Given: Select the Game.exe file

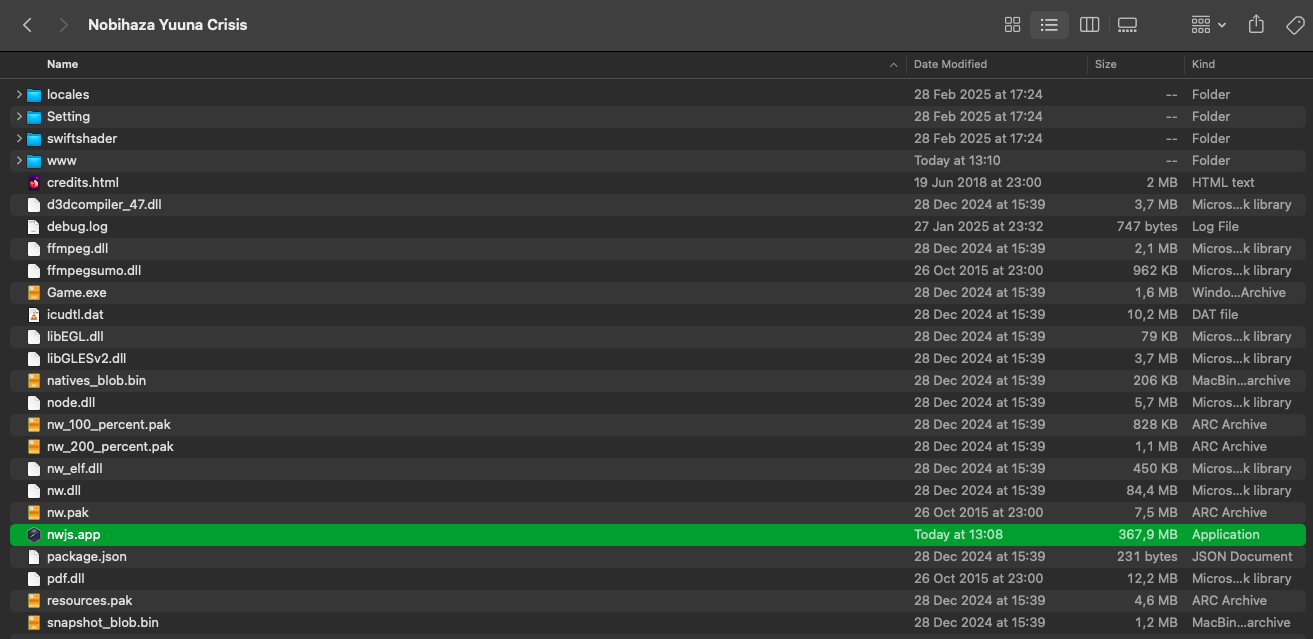Looking at the screenshot, I should pos(76,293).
